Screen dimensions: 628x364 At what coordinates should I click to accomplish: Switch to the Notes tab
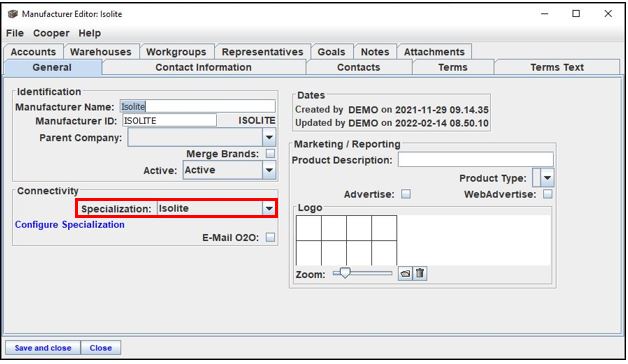375,52
